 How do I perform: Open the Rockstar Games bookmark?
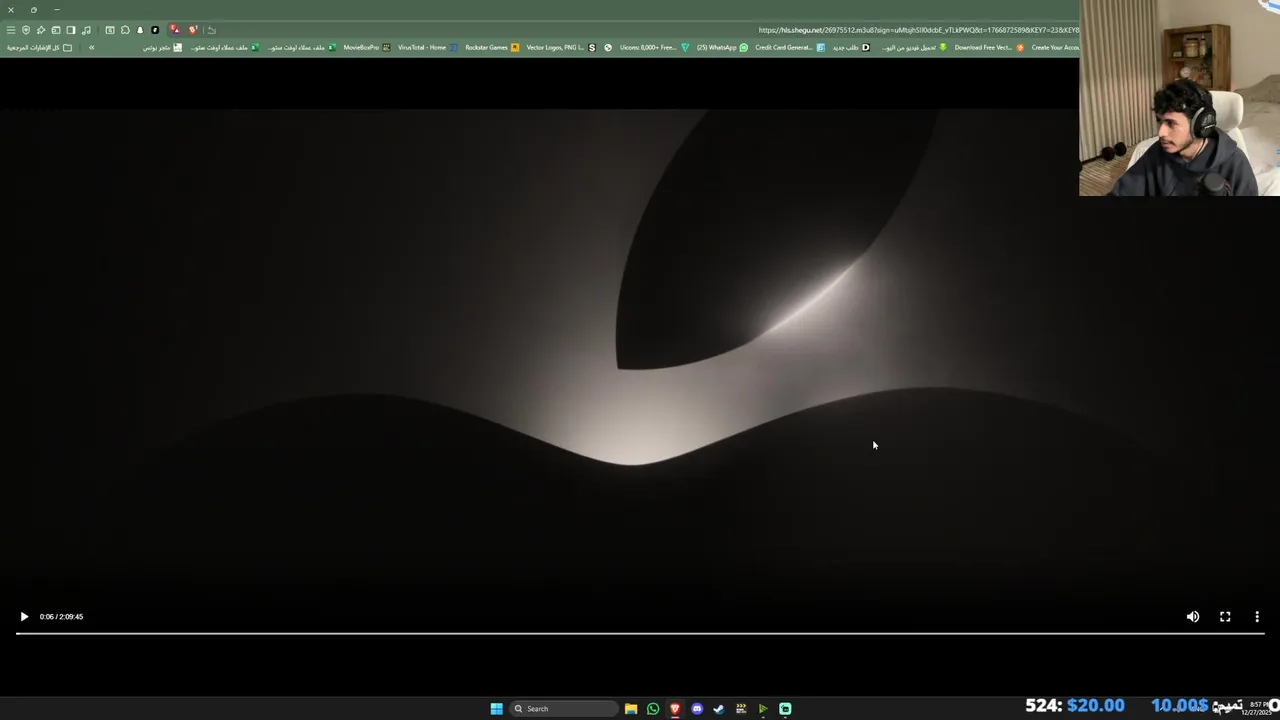click(492, 47)
